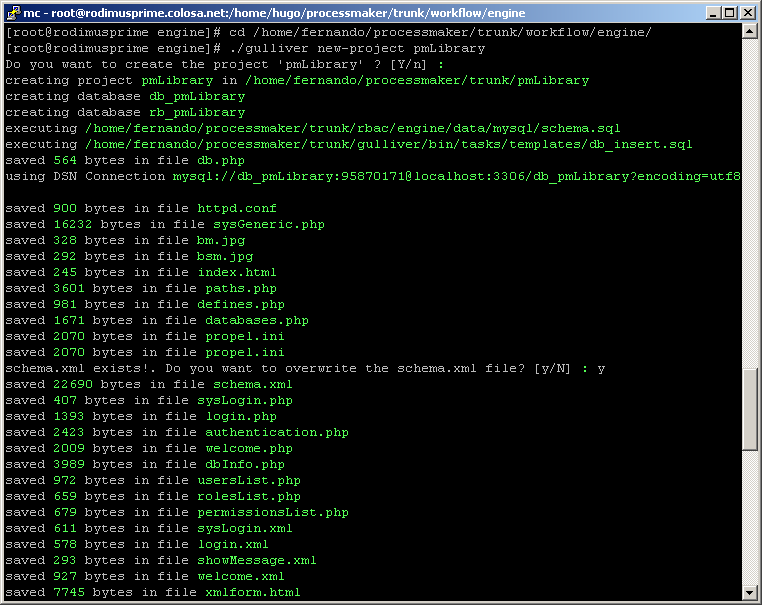
Task: Maximize the terminal window
Action: point(729,12)
